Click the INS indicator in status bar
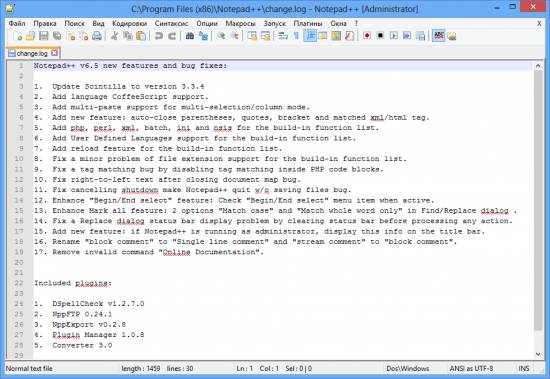This screenshot has width=550, height=379. (x=524, y=368)
